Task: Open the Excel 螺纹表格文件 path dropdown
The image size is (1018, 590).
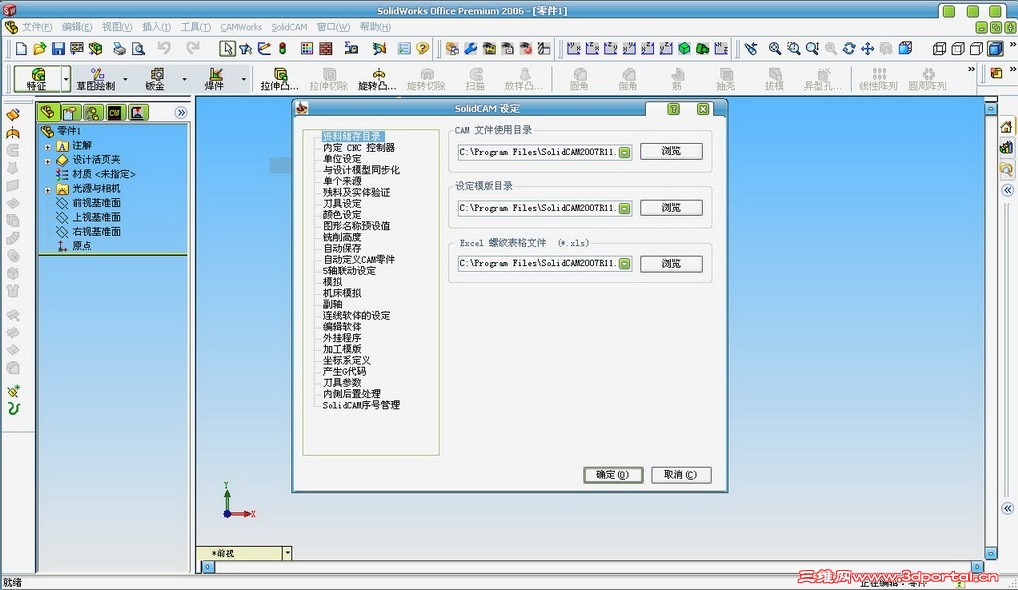Action: [x=625, y=264]
